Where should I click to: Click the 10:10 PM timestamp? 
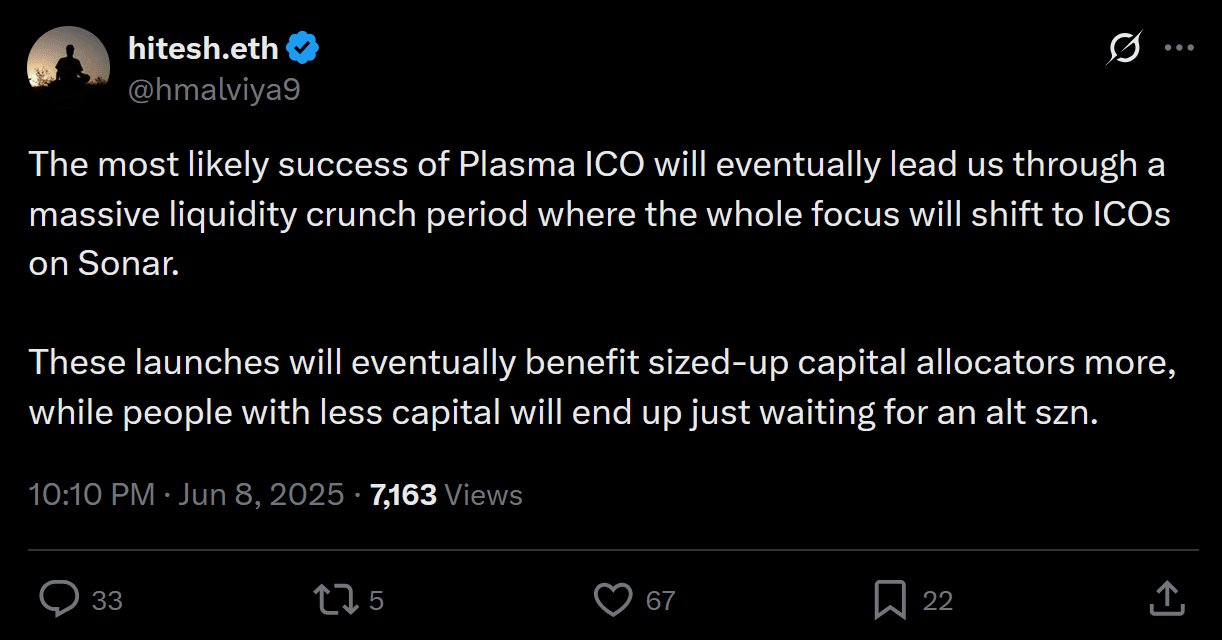coord(92,495)
